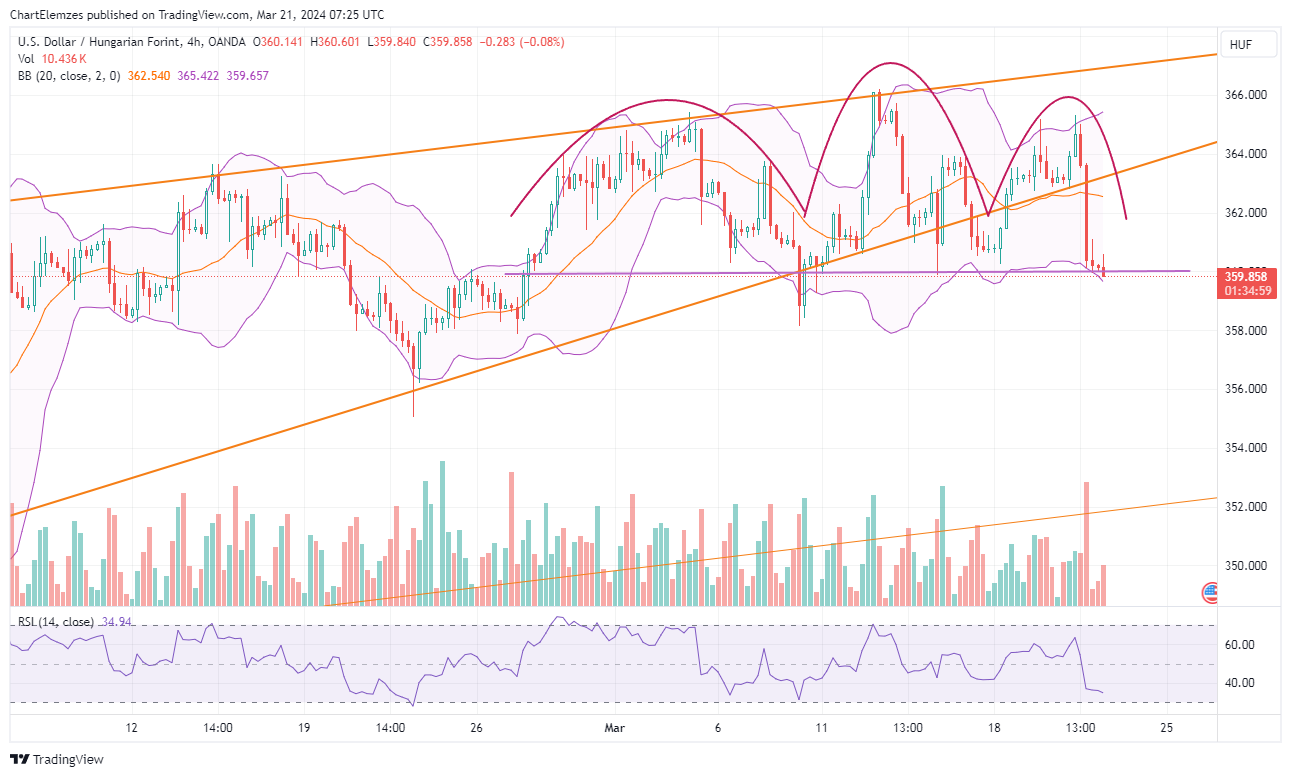The height and width of the screenshot is (777, 1291).
Task: Click the 366.000 price axis label
Action: tap(1246, 95)
